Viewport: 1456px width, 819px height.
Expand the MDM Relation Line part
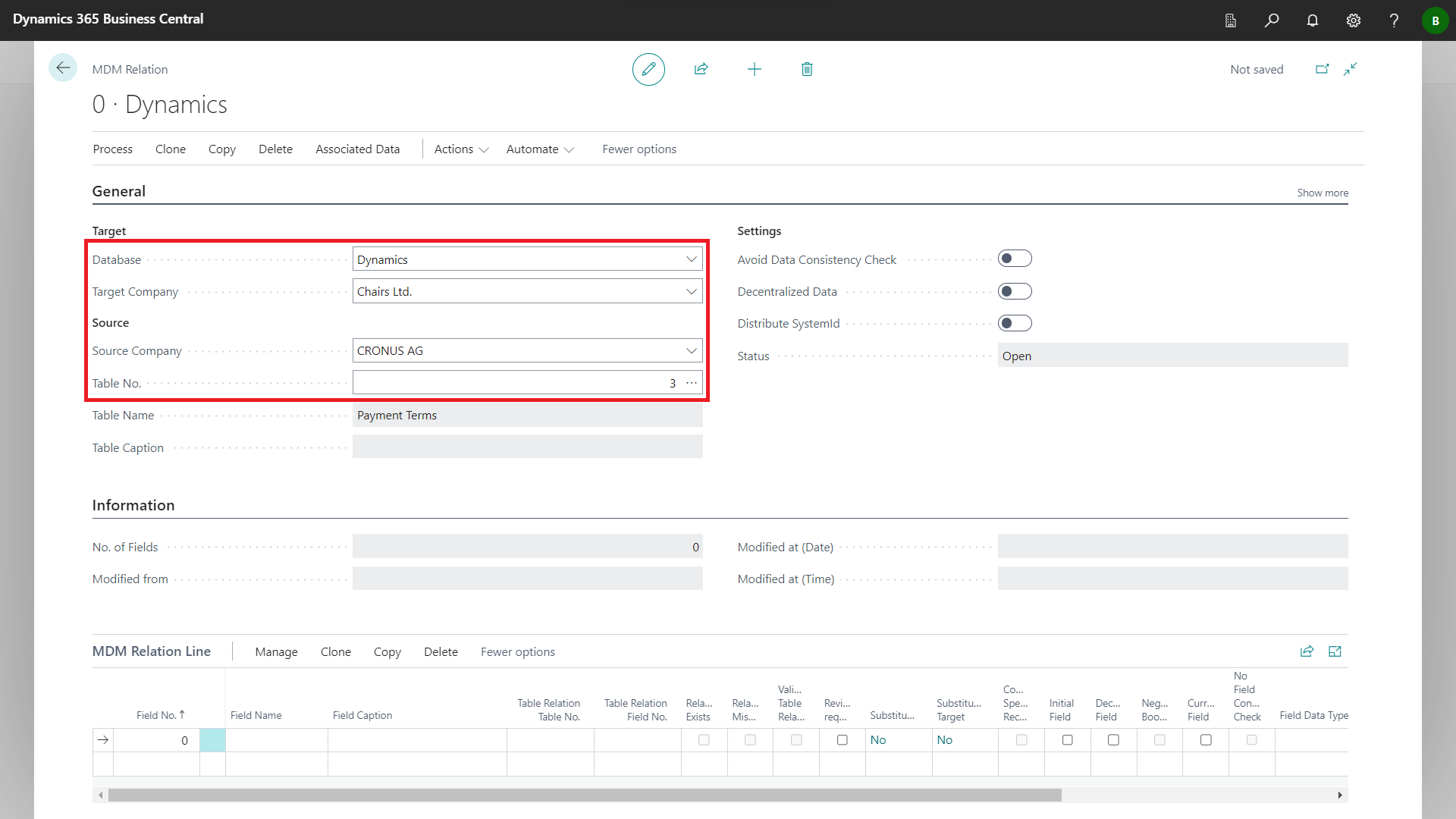point(1335,651)
